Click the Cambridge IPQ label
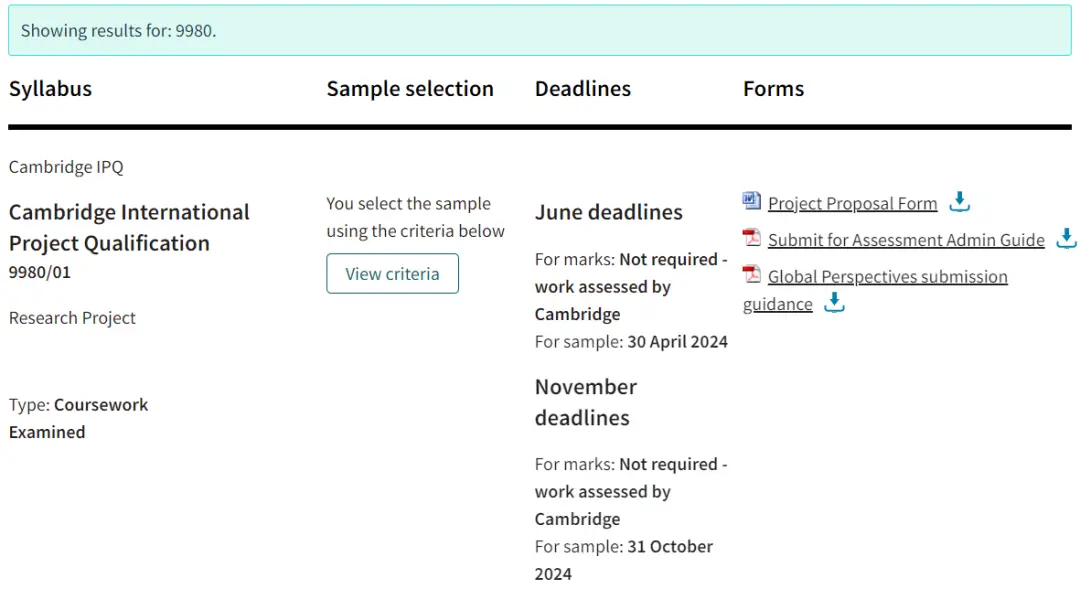1080x589 pixels. pos(66,167)
